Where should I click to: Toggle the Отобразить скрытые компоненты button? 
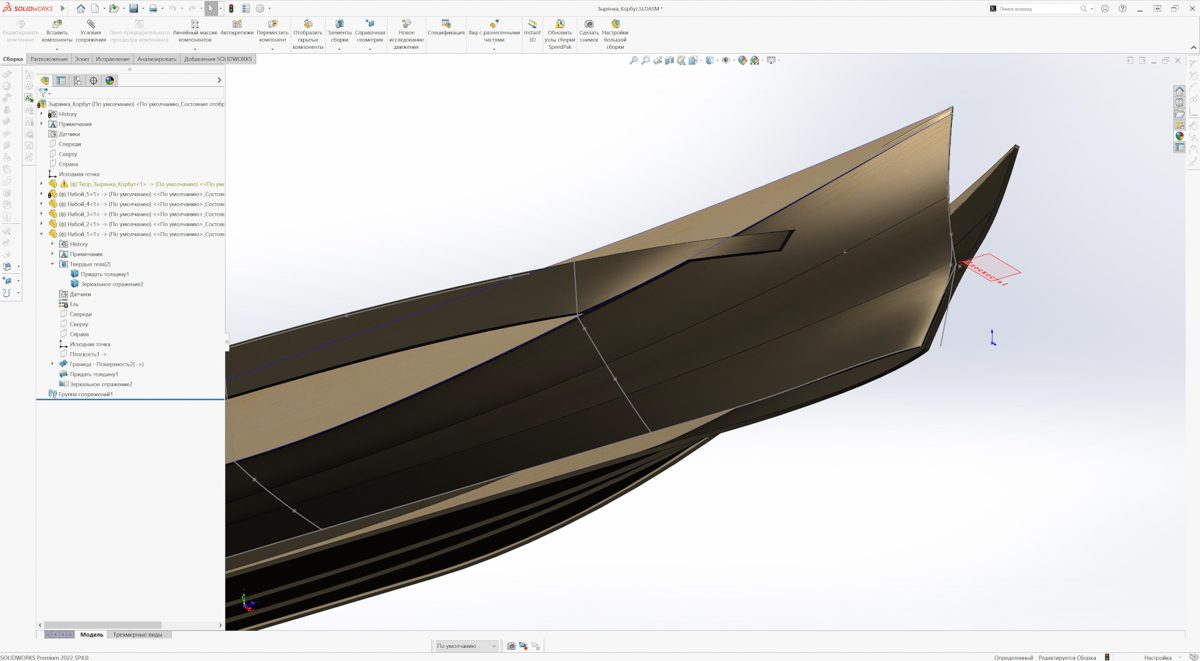click(307, 30)
